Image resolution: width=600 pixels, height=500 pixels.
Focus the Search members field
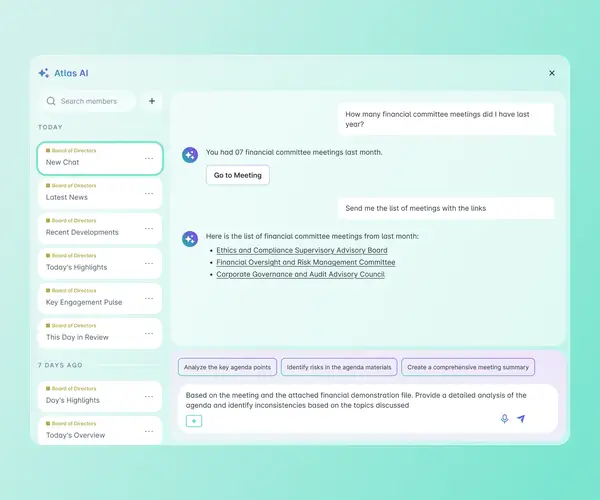tap(89, 101)
